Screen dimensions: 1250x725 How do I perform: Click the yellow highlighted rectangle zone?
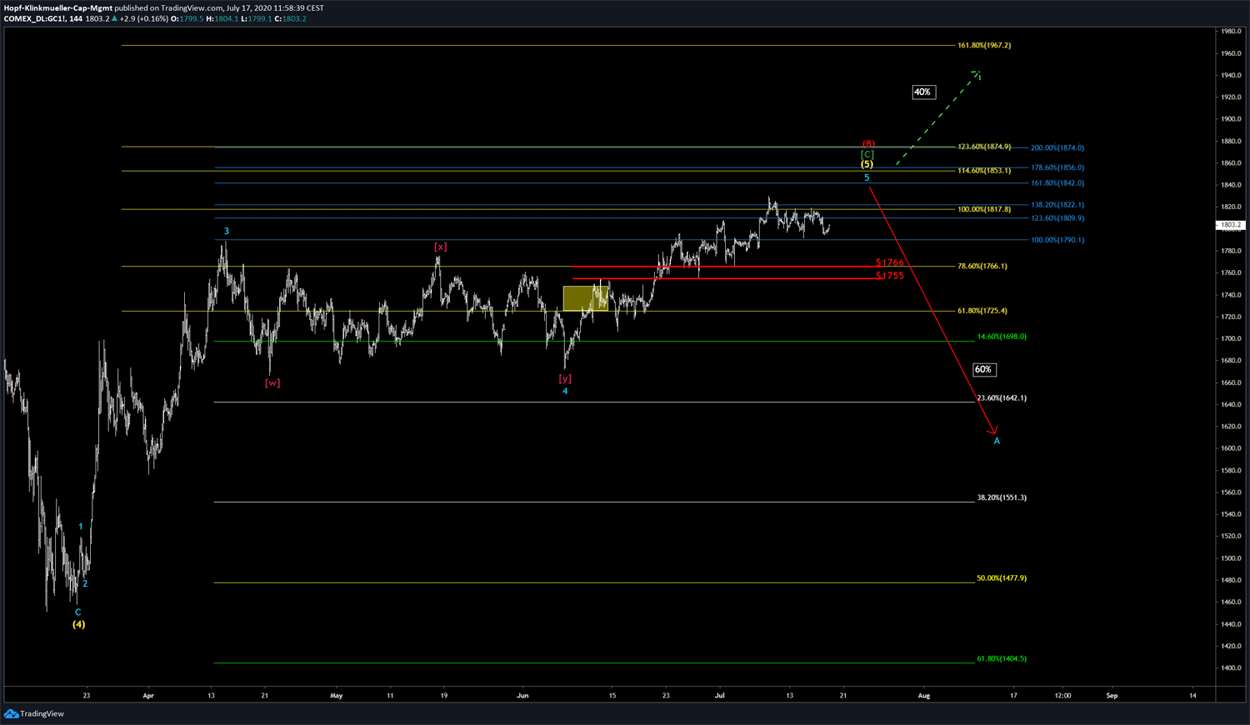tap(586, 298)
